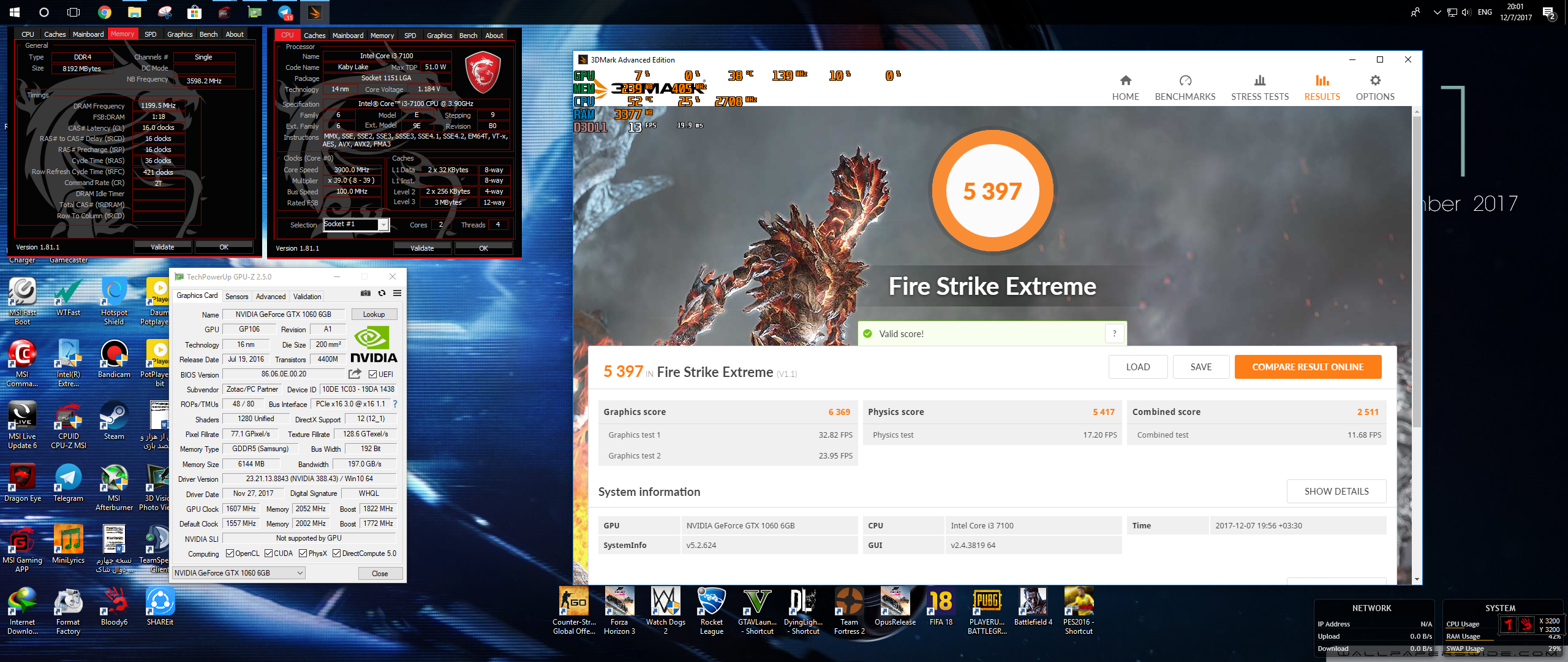Launch the FIFA 18 shortcut

point(941,606)
